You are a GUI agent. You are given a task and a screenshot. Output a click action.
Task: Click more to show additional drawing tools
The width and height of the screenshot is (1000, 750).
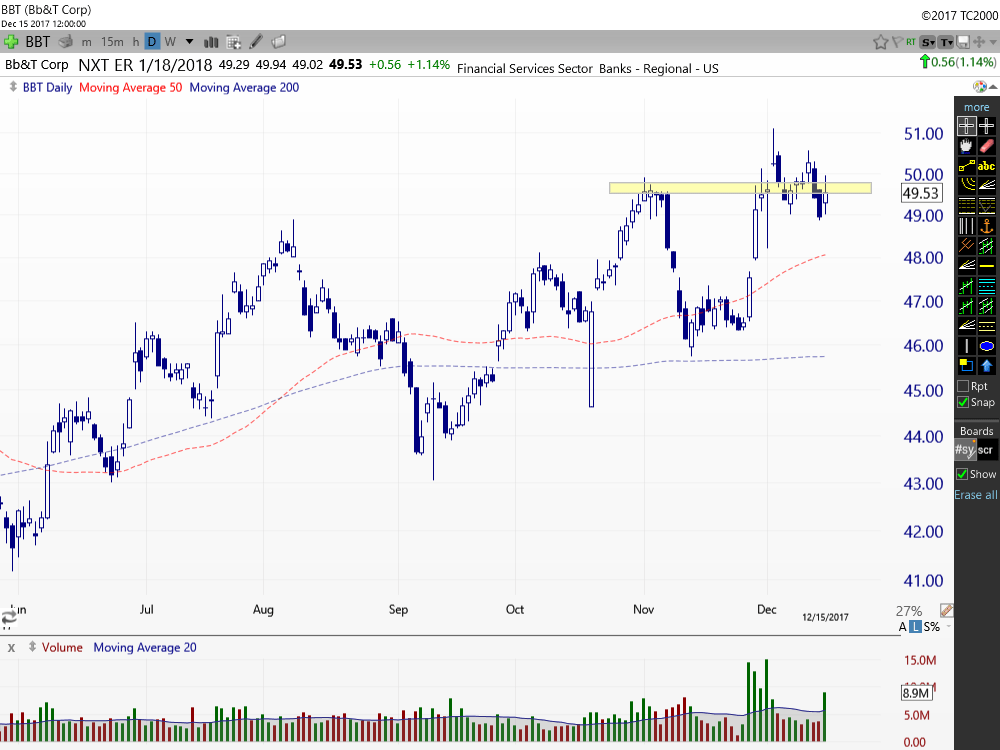click(976, 107)
